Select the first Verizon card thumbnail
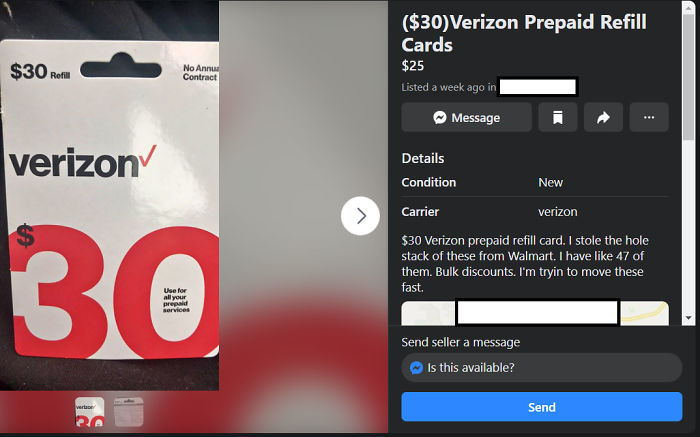Viewport: 700px width, 437px height. 90,412
